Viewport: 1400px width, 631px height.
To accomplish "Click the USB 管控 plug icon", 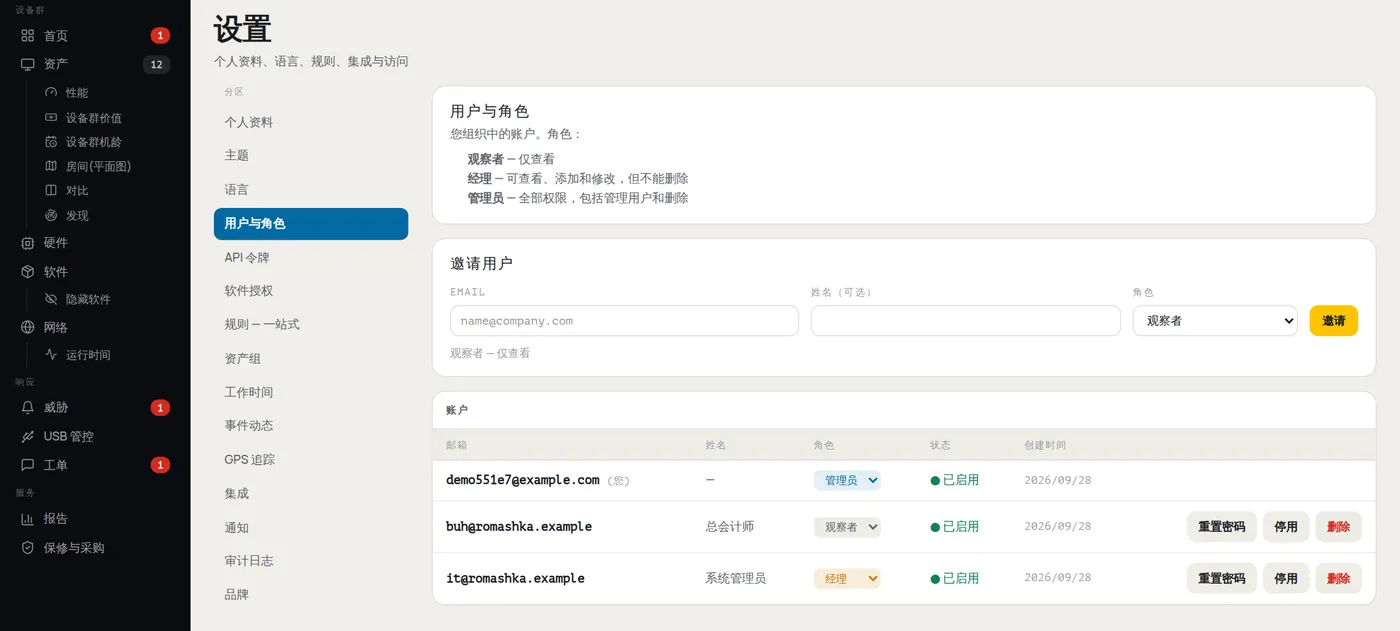I will point(27,437).
